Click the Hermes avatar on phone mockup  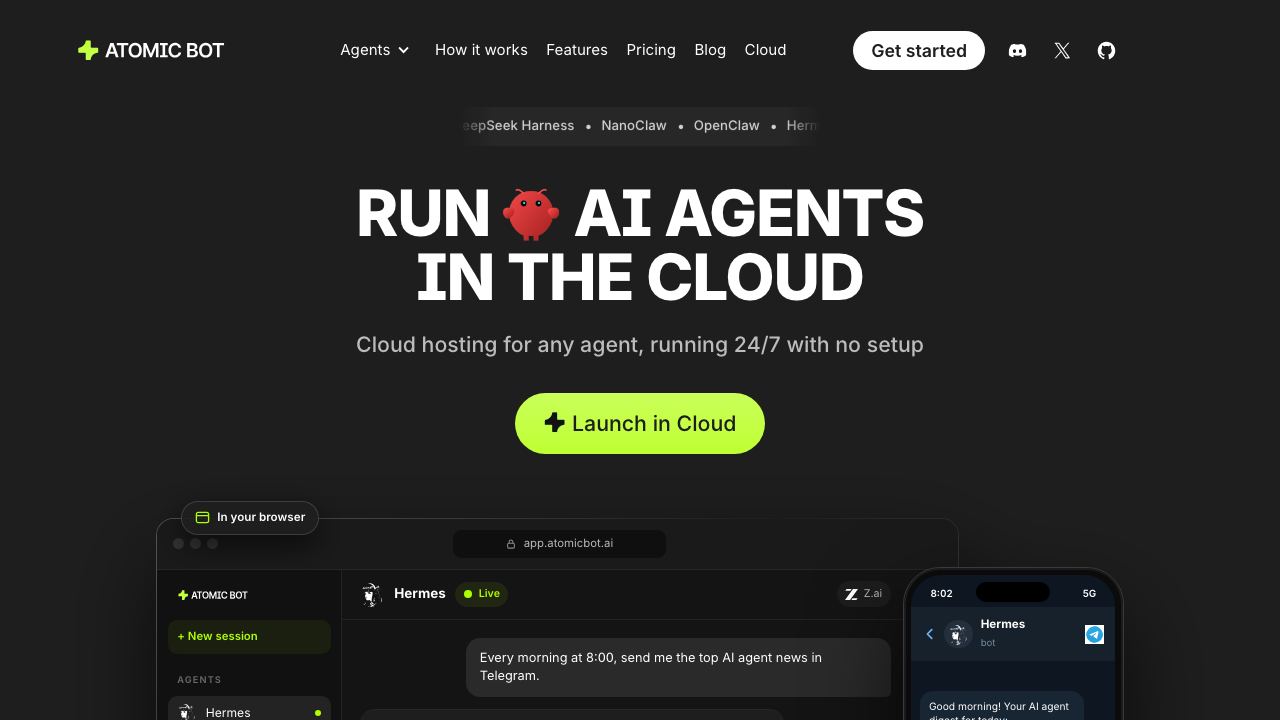click(x=958, y=634)
